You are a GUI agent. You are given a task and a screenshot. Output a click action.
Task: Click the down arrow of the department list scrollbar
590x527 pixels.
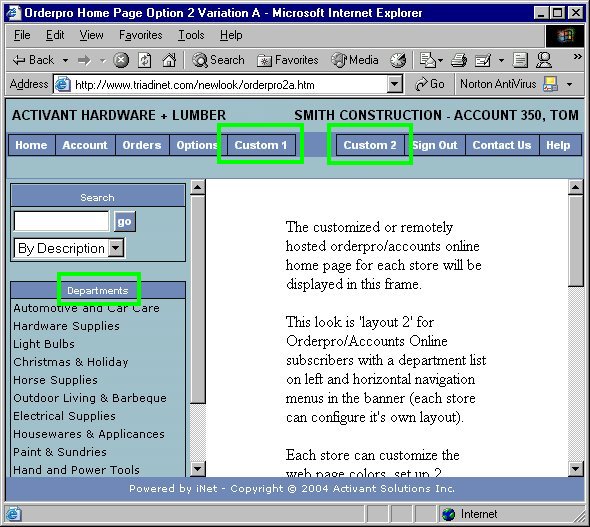tap(198, 469)
